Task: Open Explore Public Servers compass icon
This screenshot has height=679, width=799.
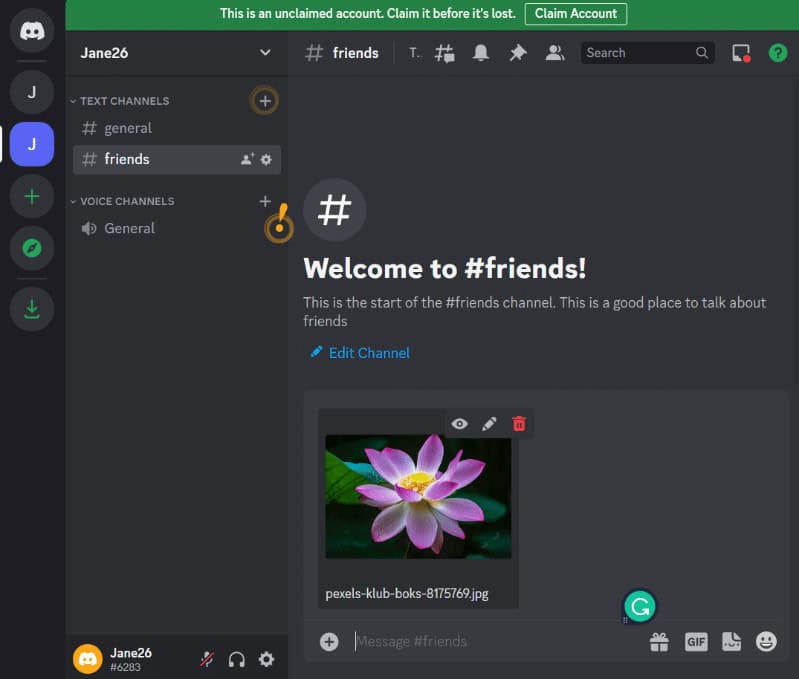Action: 32,248
